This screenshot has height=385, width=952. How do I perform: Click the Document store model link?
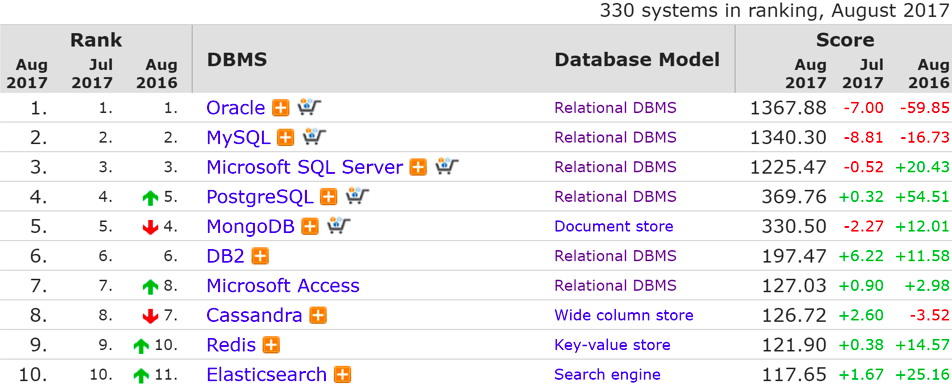pos(614,227)
